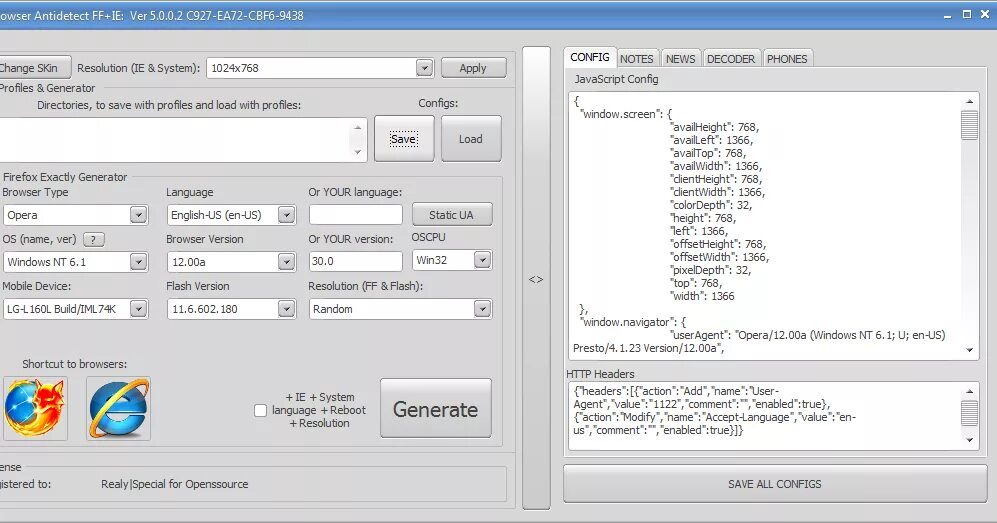The width and height of the screenshot is (997, 523).
Task: Open the NEWS tab
Action: coord(680,58)
